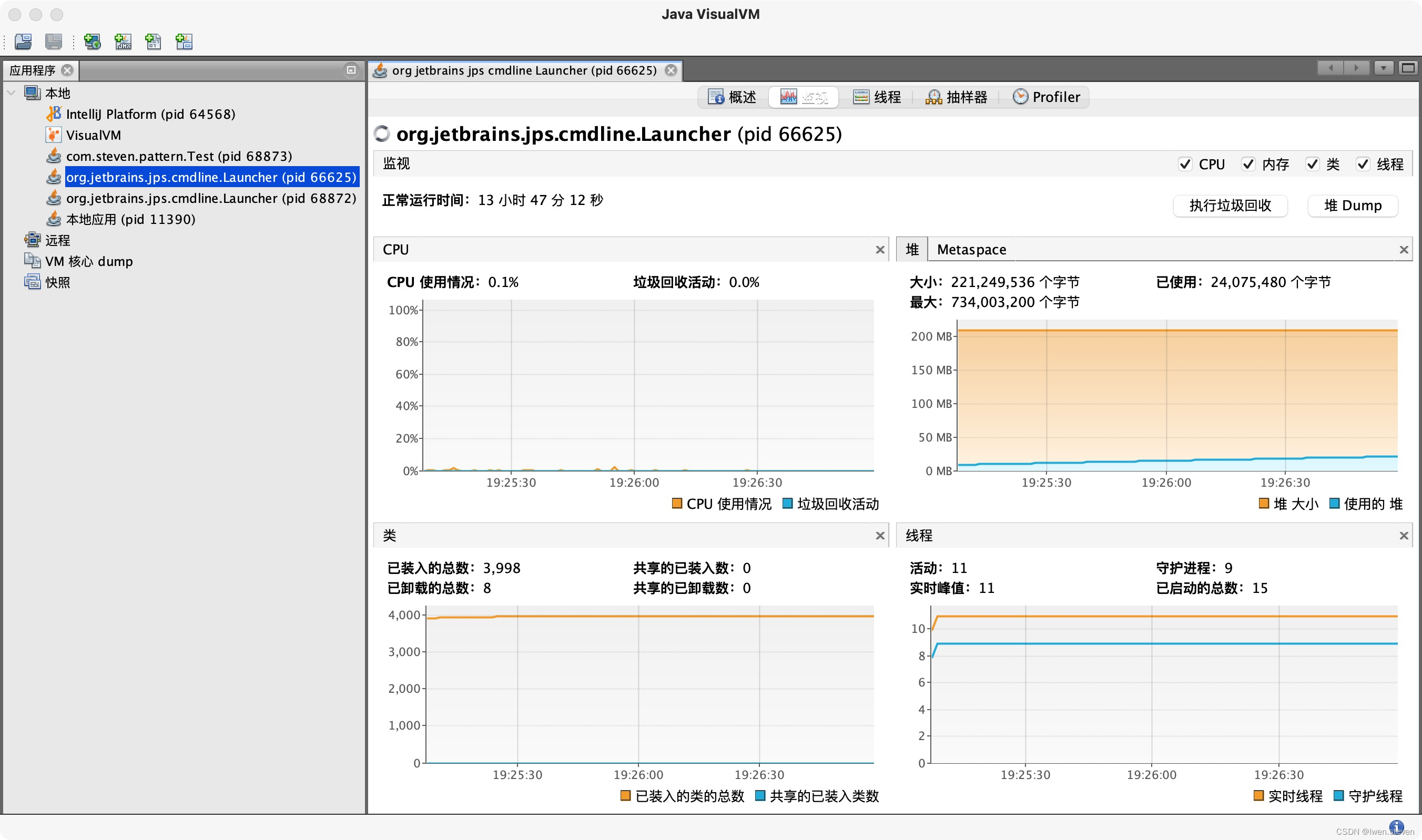Click orange CPU 使用情况 legend swatch
1422x840 pixels.
tap(677, 503)
